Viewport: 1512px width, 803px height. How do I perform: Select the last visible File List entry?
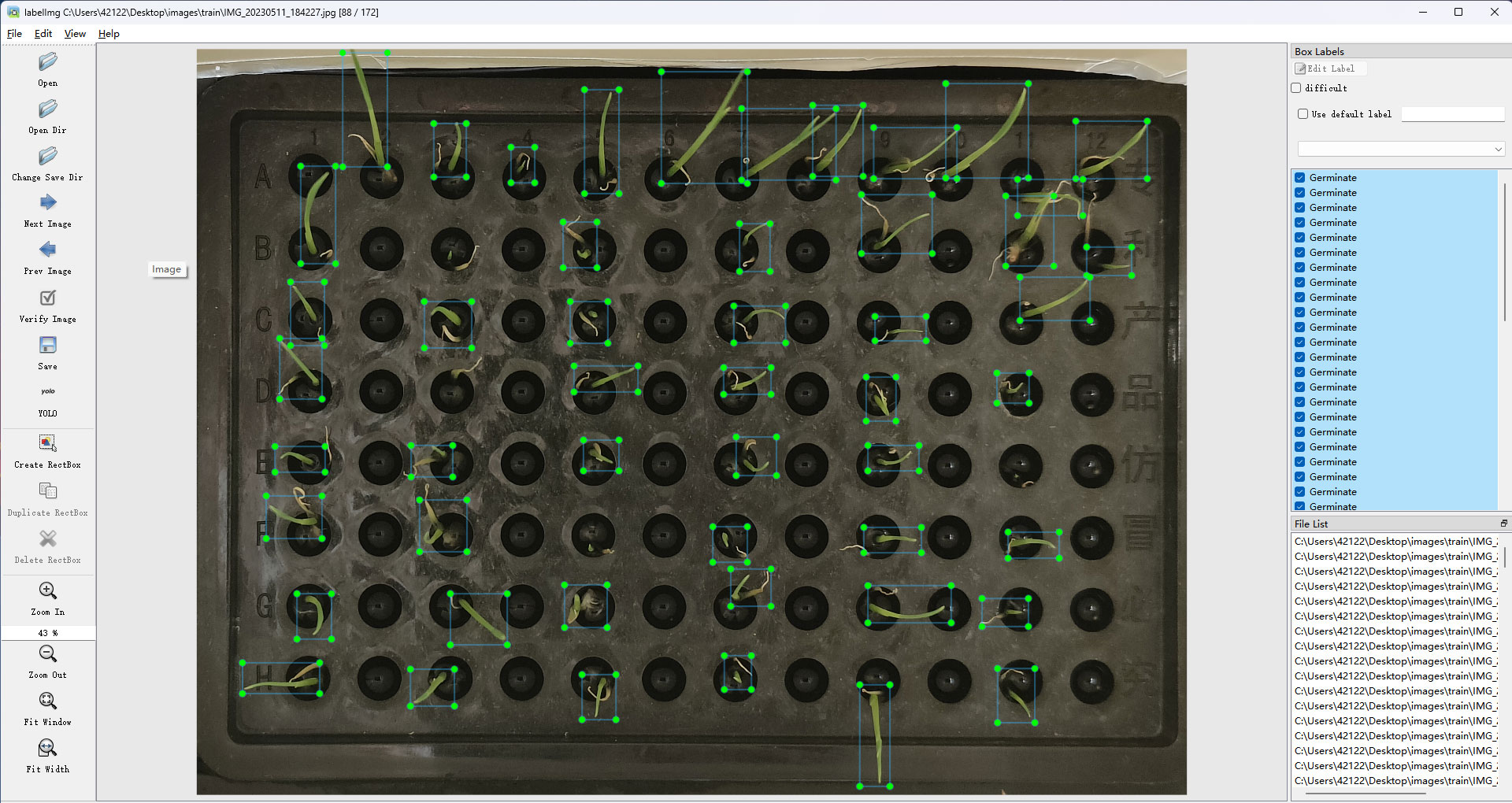coord(1395,781)
